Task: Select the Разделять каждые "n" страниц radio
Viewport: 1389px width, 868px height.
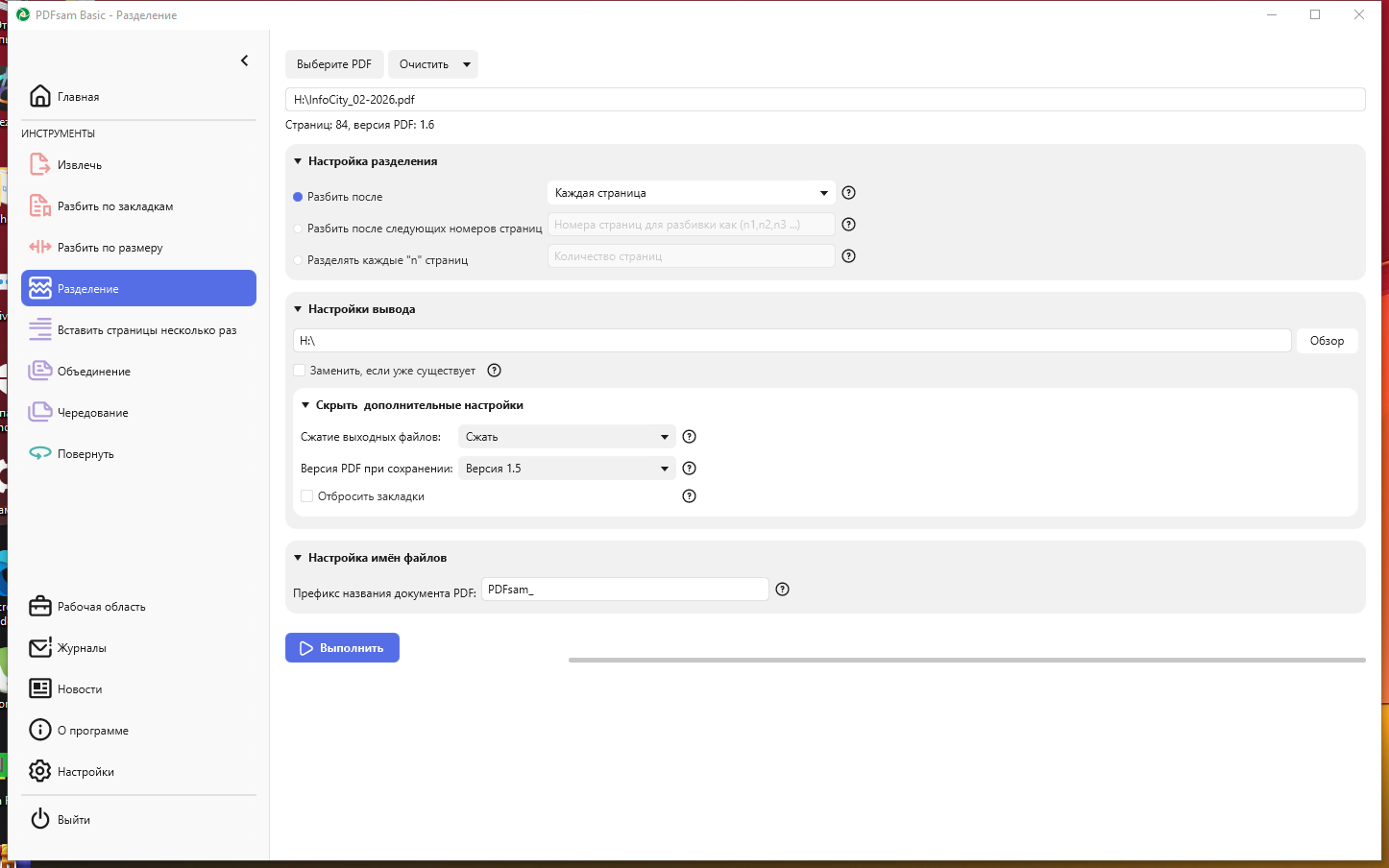Action: pos(298,260)
